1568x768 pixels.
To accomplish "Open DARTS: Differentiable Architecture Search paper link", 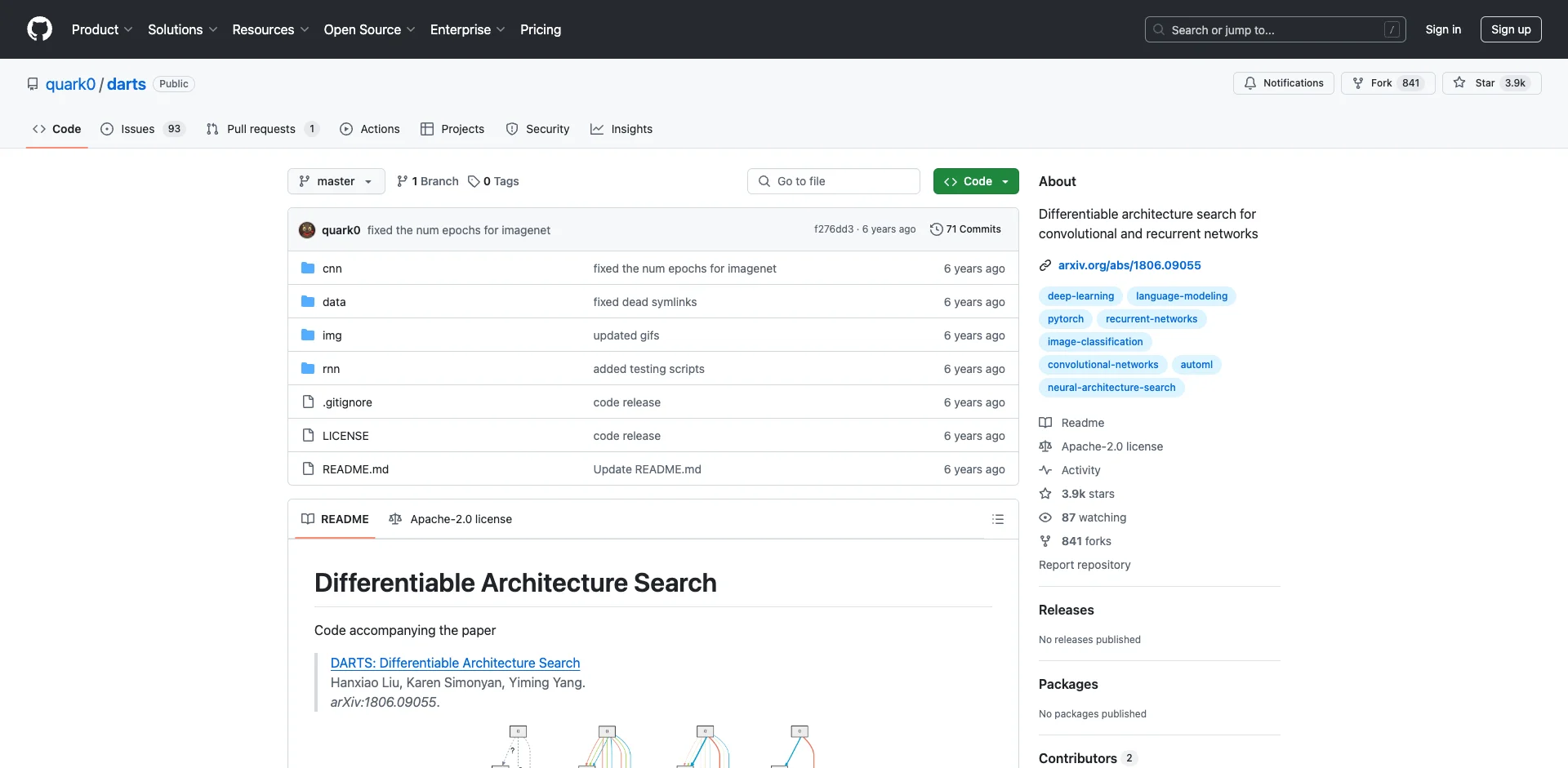I will pyautogui.click(x=455, y=663).
